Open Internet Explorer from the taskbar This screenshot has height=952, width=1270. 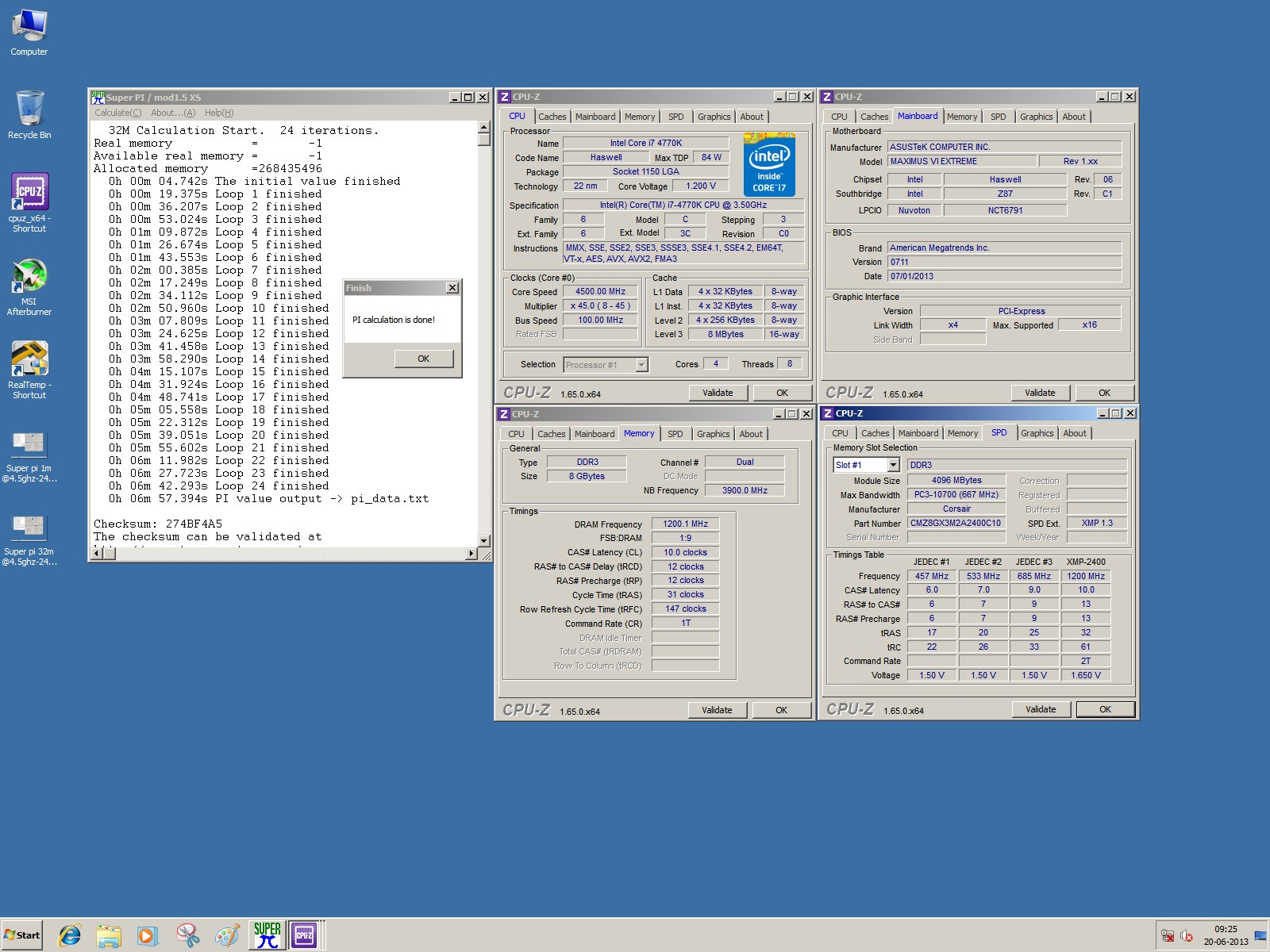(70, 936)
